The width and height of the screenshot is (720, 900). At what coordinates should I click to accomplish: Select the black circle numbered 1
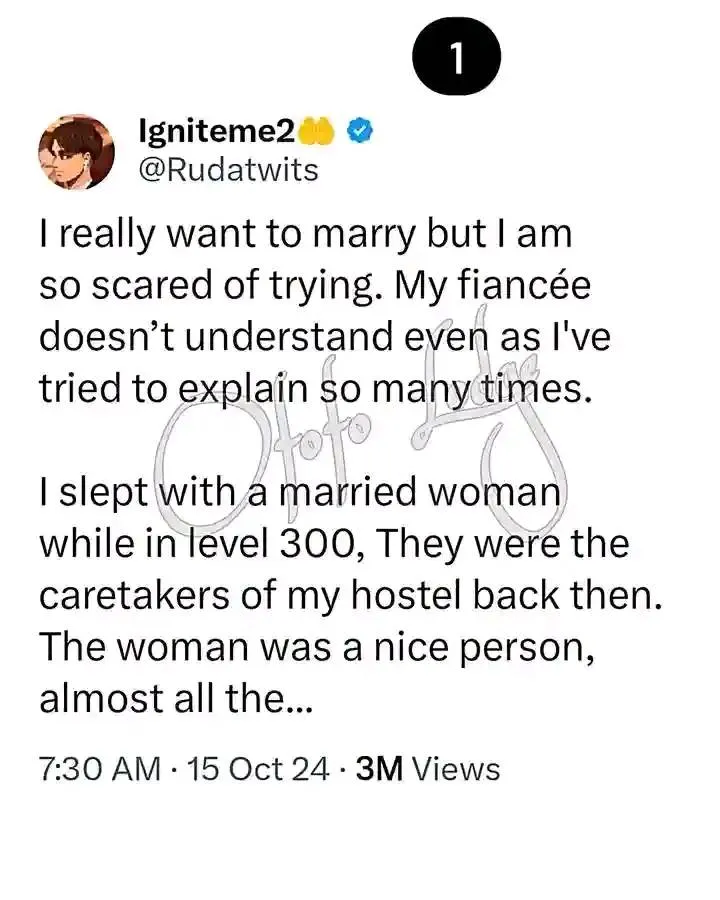(456, 56)
